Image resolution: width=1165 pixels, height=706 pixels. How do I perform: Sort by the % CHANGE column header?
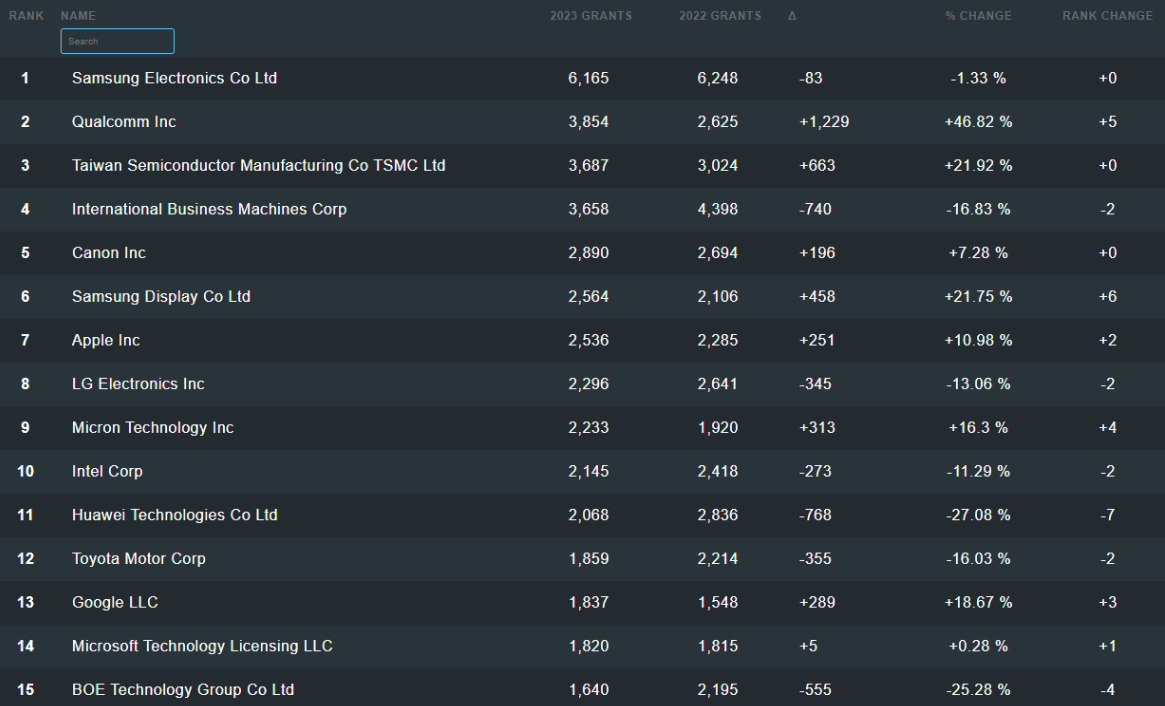coord(978,16)
